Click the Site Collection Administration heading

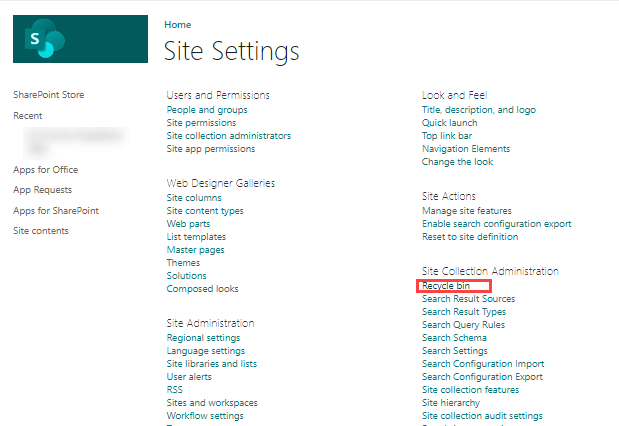[x=490, y=272]
